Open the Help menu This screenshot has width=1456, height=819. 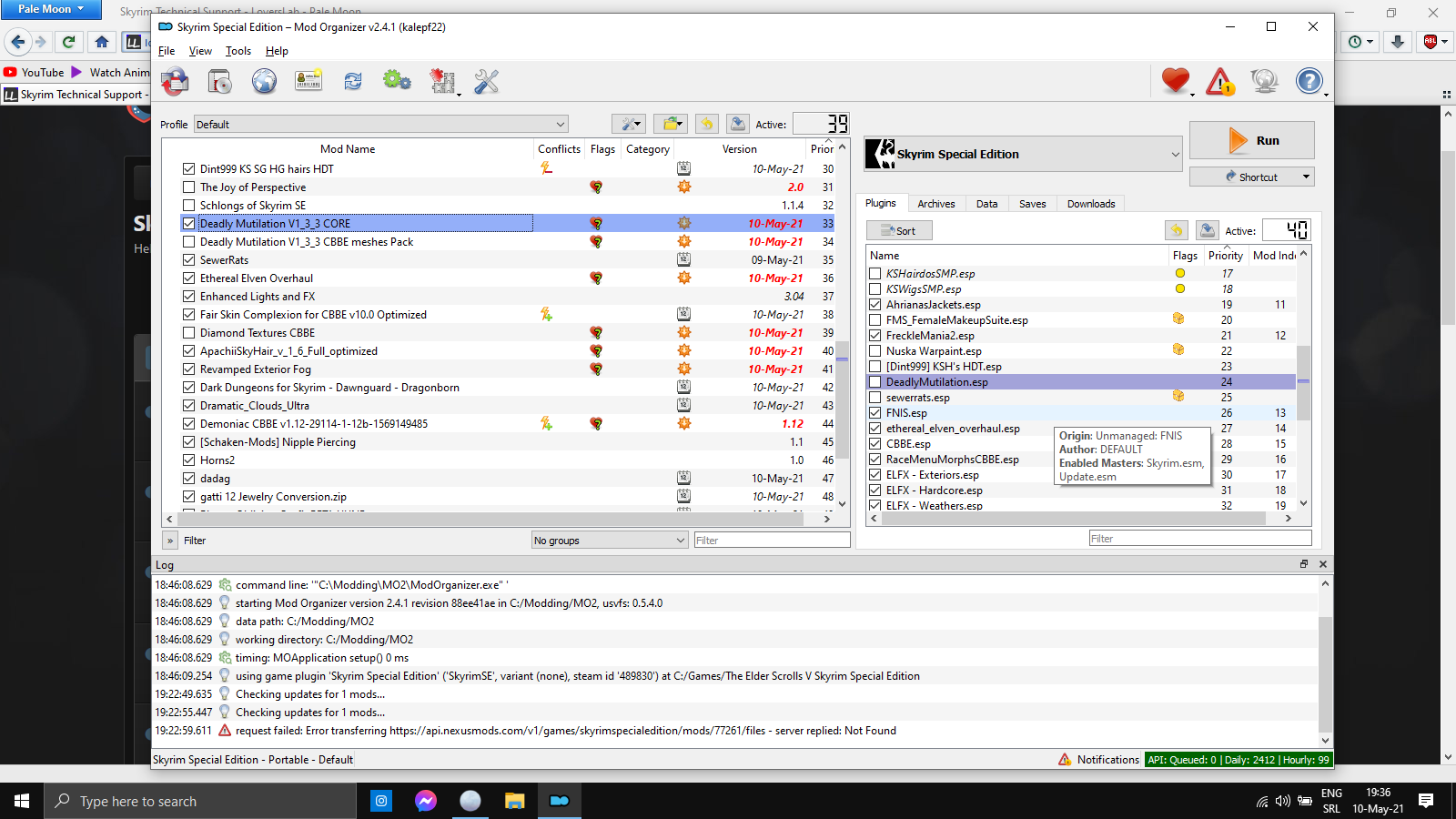[277, 51]
